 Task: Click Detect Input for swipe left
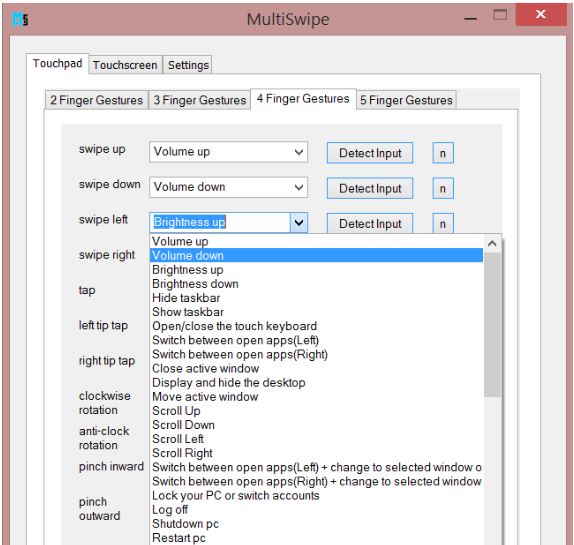tap(370, 223)
